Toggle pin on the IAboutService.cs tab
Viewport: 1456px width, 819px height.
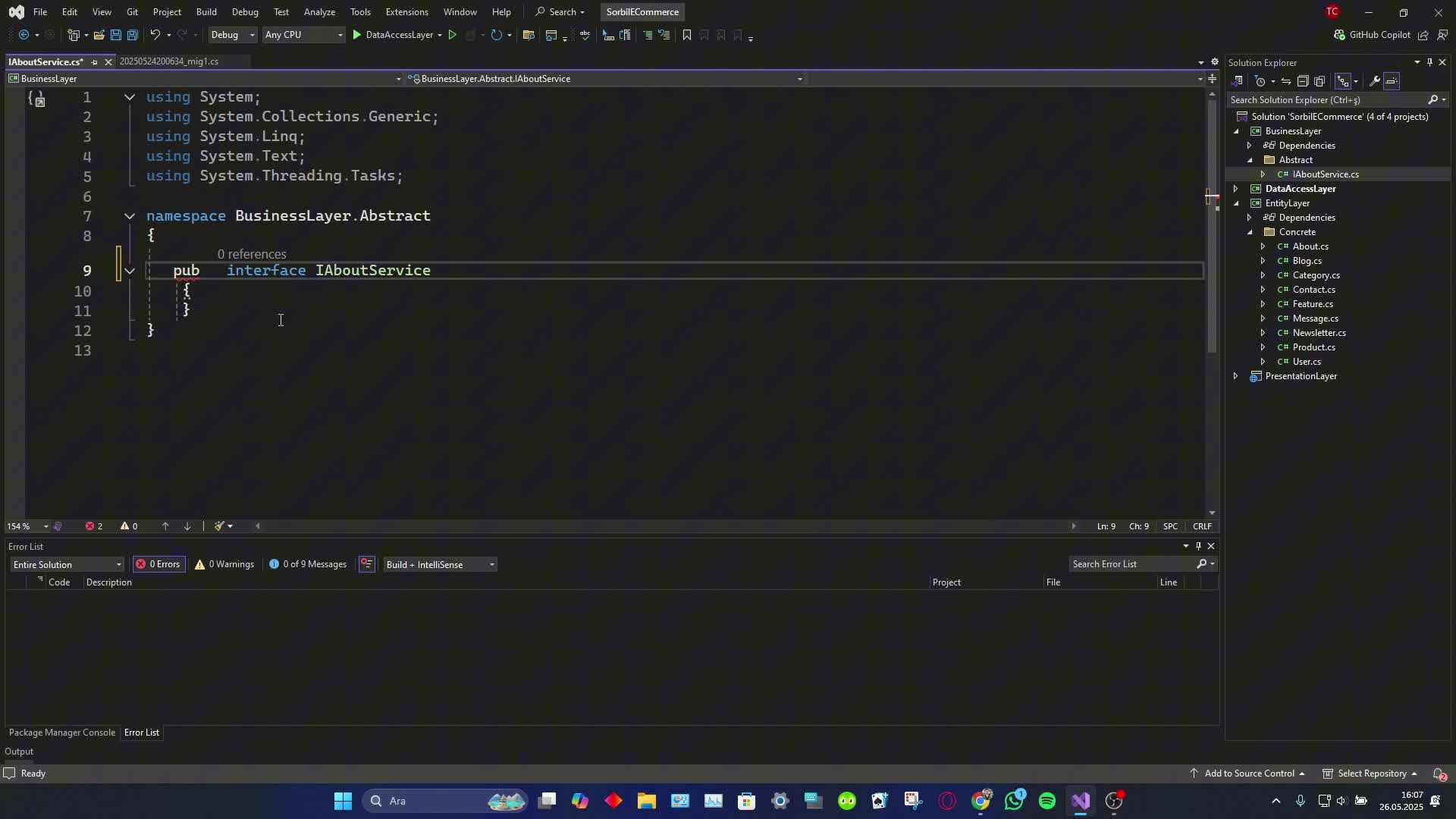tap(95, 62)
